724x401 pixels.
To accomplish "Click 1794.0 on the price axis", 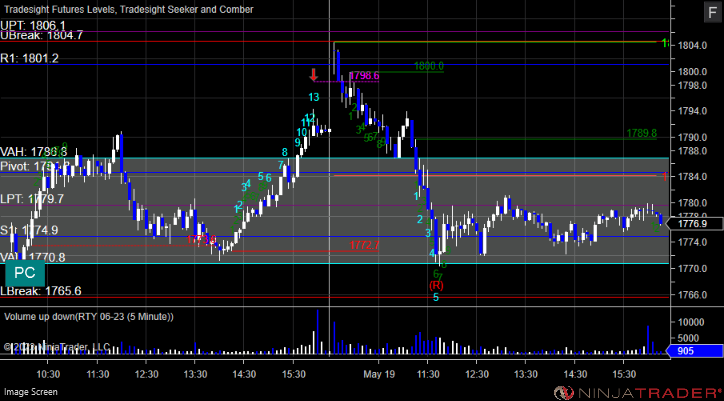I will point(691,111).
